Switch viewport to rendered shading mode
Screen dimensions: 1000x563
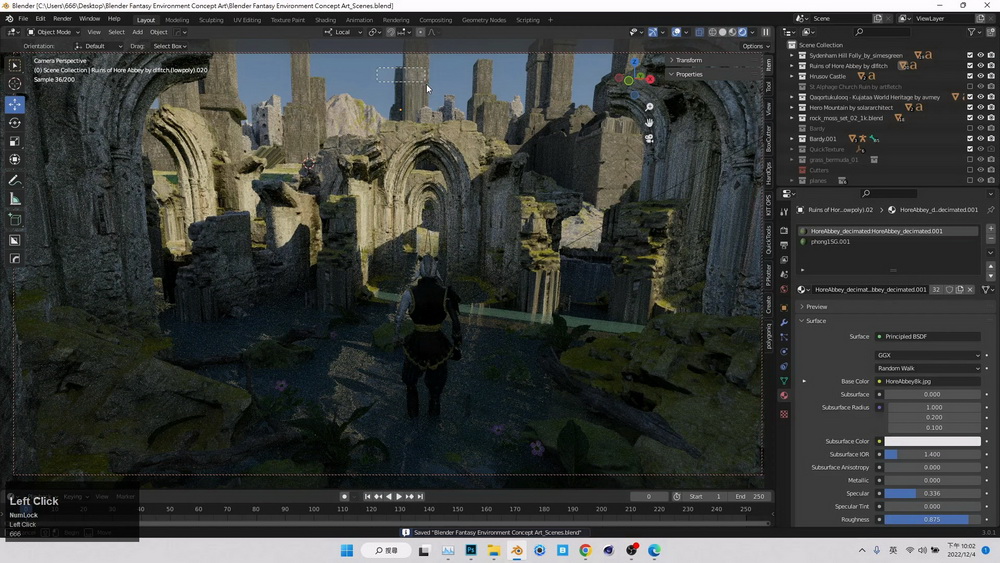pyautogui.click(x=742, y=32)
